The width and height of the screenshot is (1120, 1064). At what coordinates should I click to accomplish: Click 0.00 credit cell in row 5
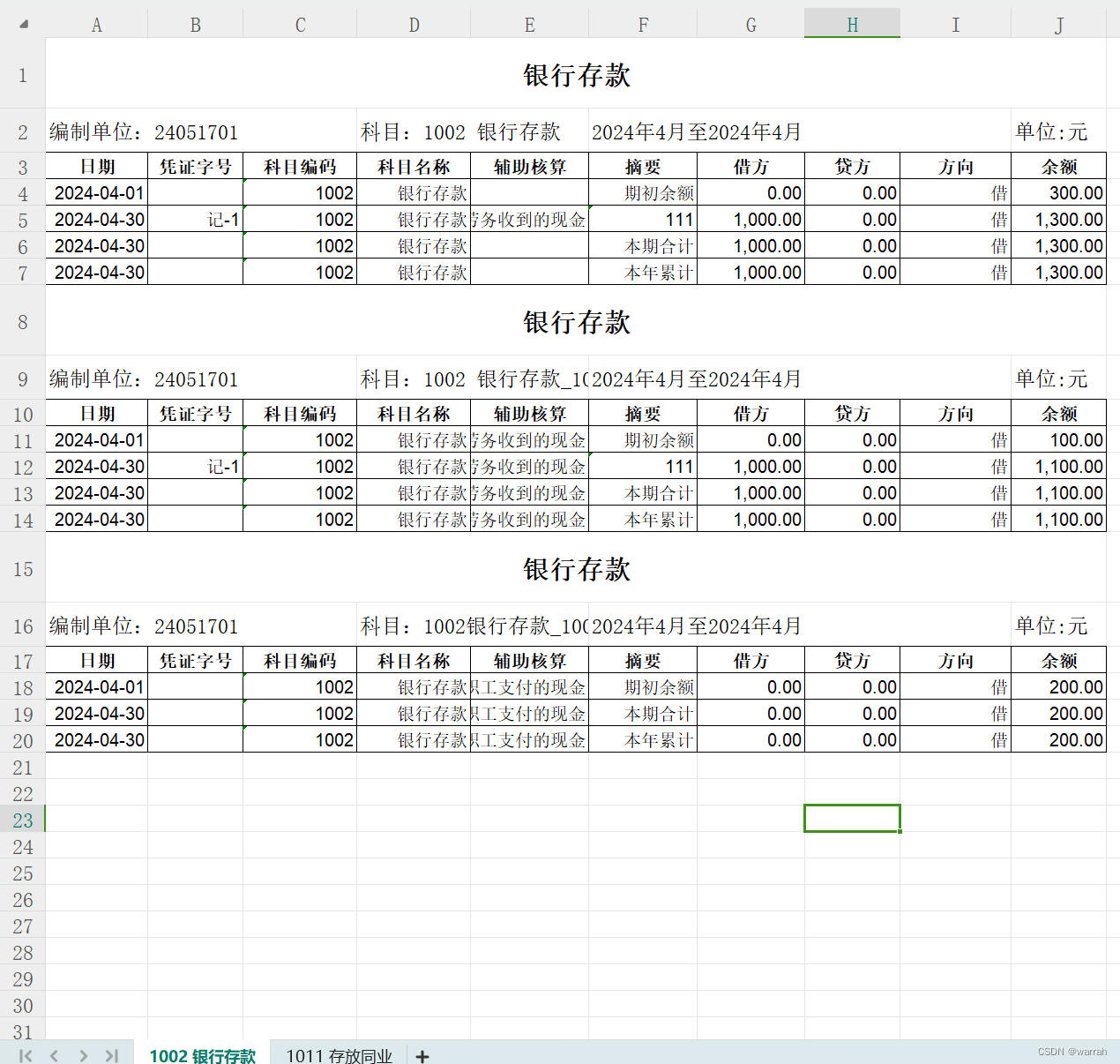pyautogui.click(x=852, y=220)
